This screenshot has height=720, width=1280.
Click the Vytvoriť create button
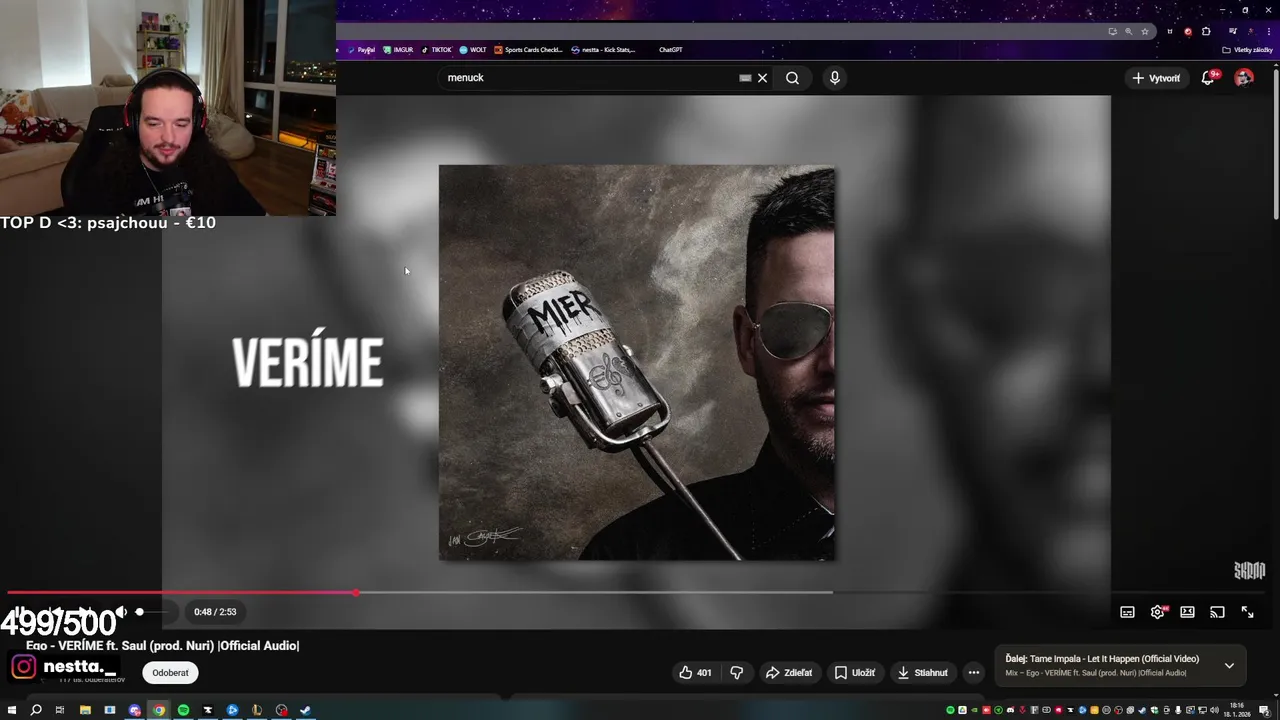[1156, 78]
